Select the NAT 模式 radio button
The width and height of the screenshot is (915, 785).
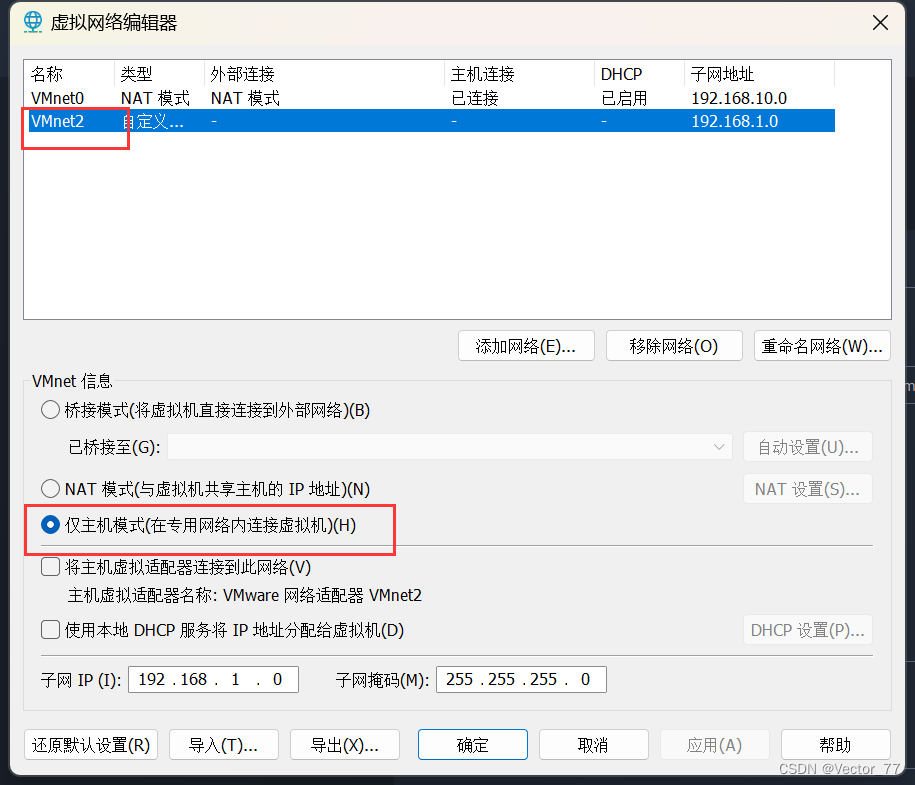(x=50, y=489)
